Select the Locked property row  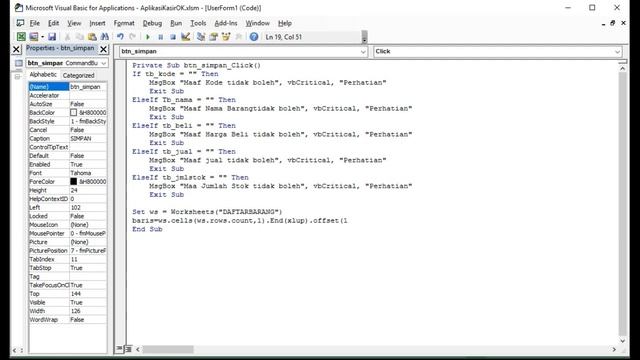[67, 216]
